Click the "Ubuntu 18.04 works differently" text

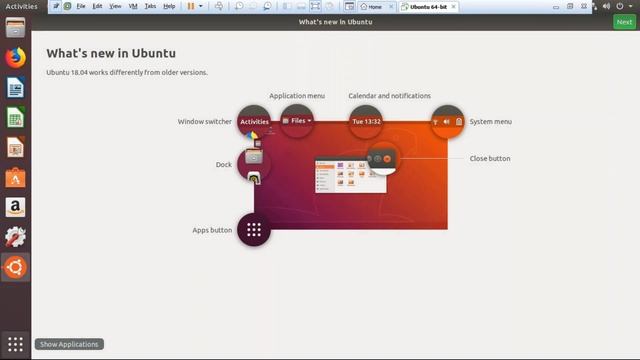coord(127,72)
